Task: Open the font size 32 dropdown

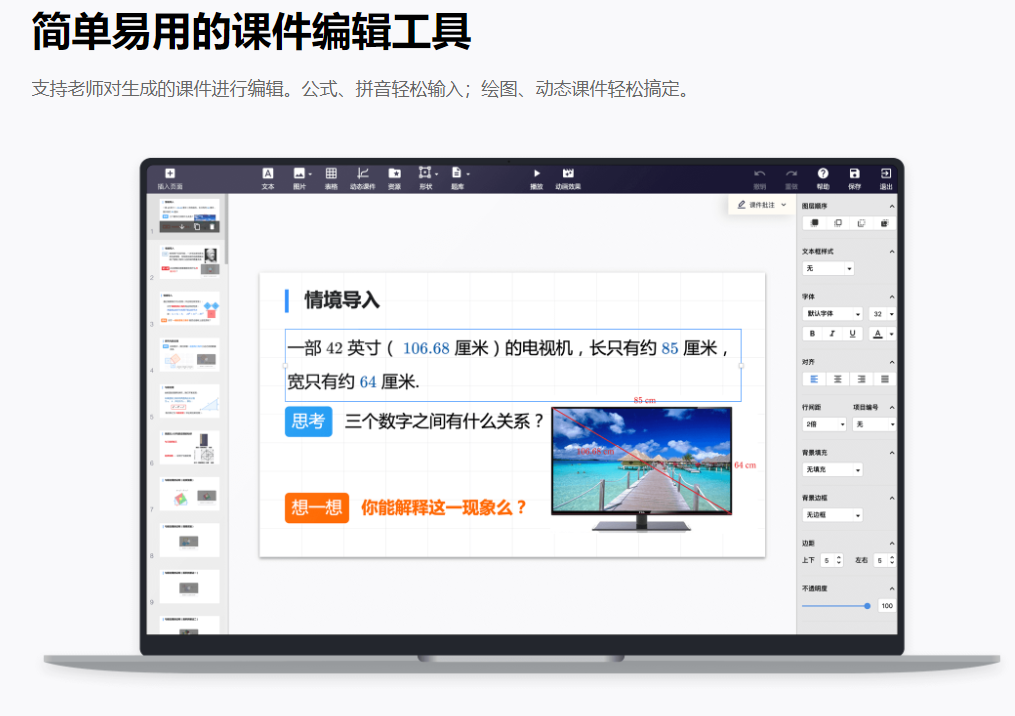Action: click(882, 313)
